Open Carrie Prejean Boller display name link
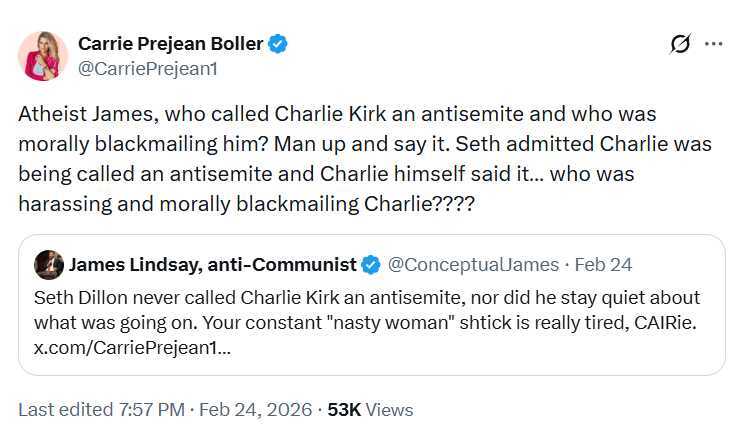This screenshot has width=741, height=440. pos(170,43)
